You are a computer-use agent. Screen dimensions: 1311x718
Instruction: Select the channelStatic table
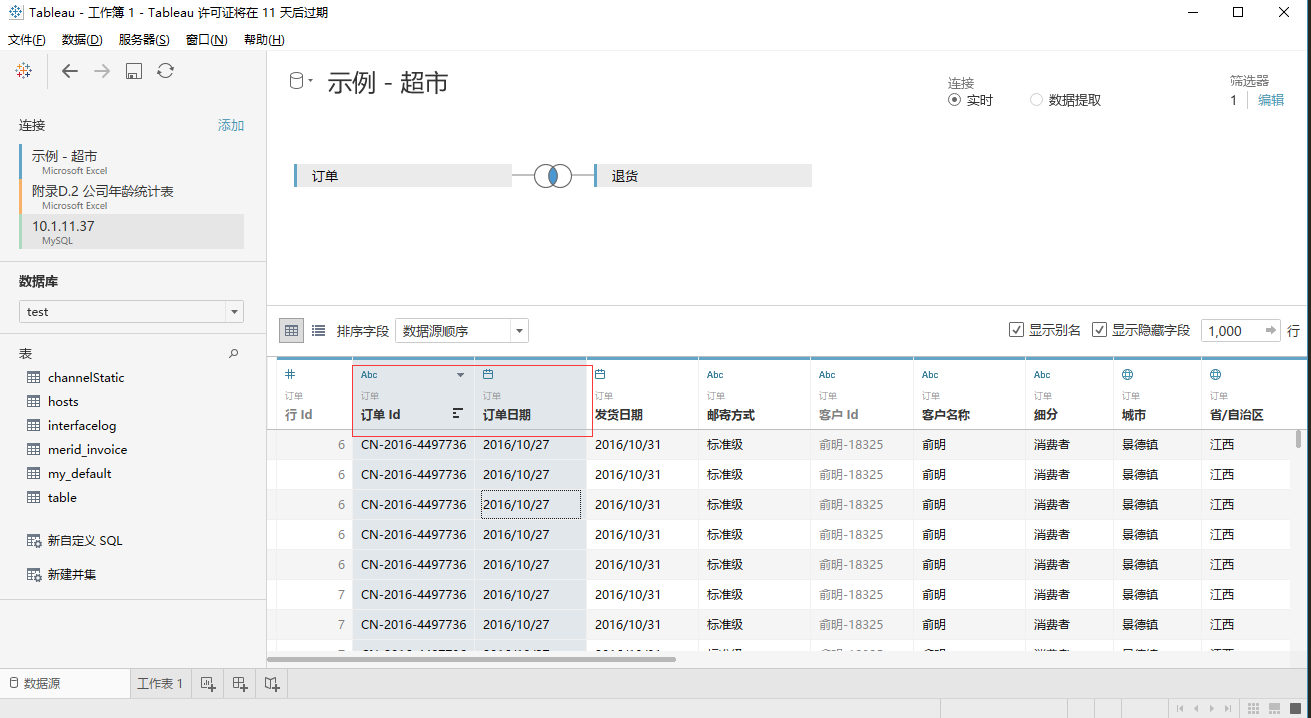click(x=86, y=377)
